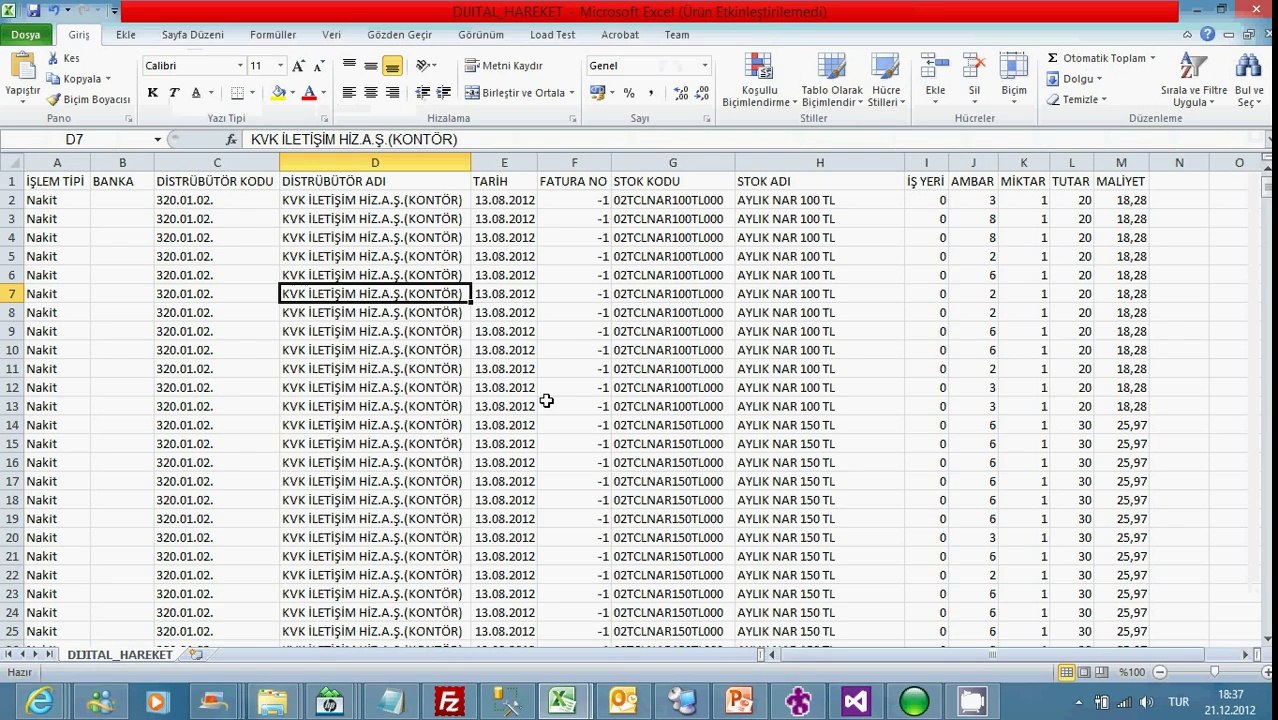The height and width of the screenshot is (720, 1278).
Task: Open Pano clipboard dialog launcher
Action: [129, 119]
